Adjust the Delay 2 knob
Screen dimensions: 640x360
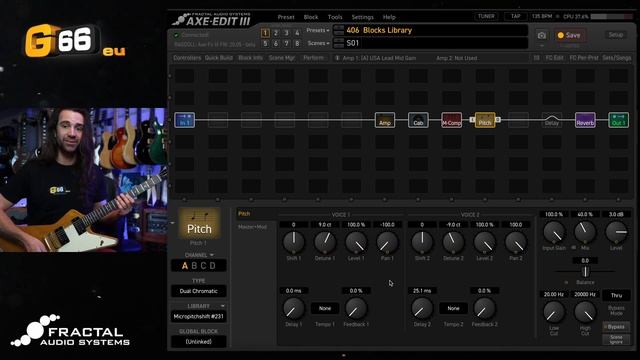coord(422,309)
